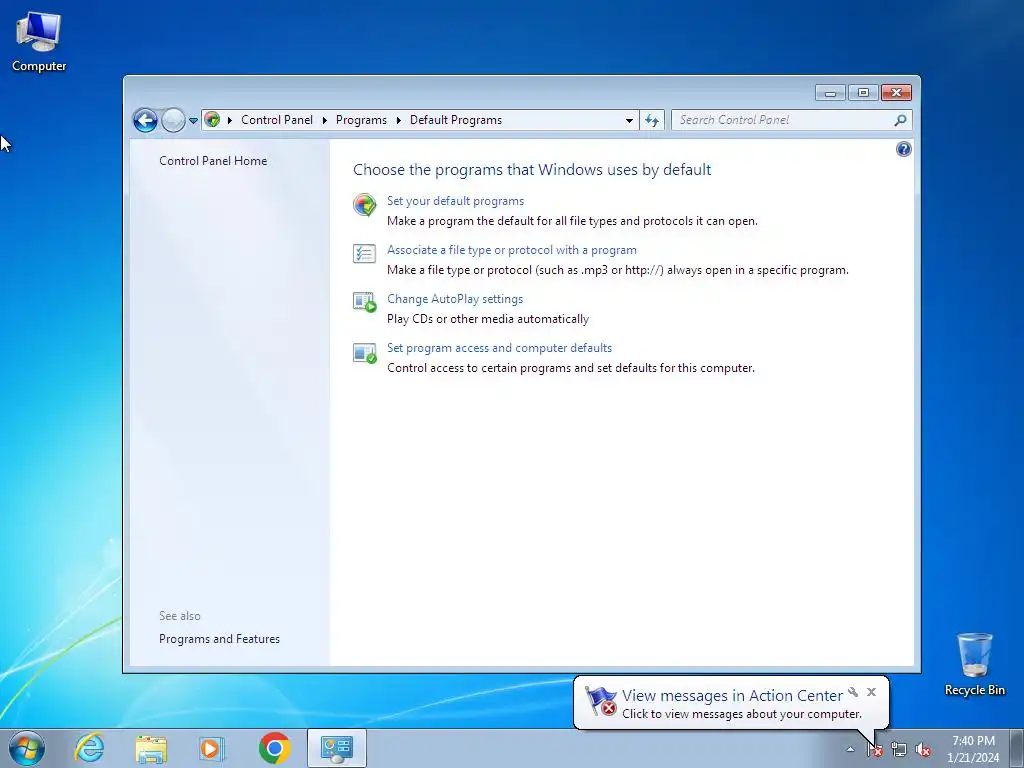Open the volume tray icon

pos(923,750)
